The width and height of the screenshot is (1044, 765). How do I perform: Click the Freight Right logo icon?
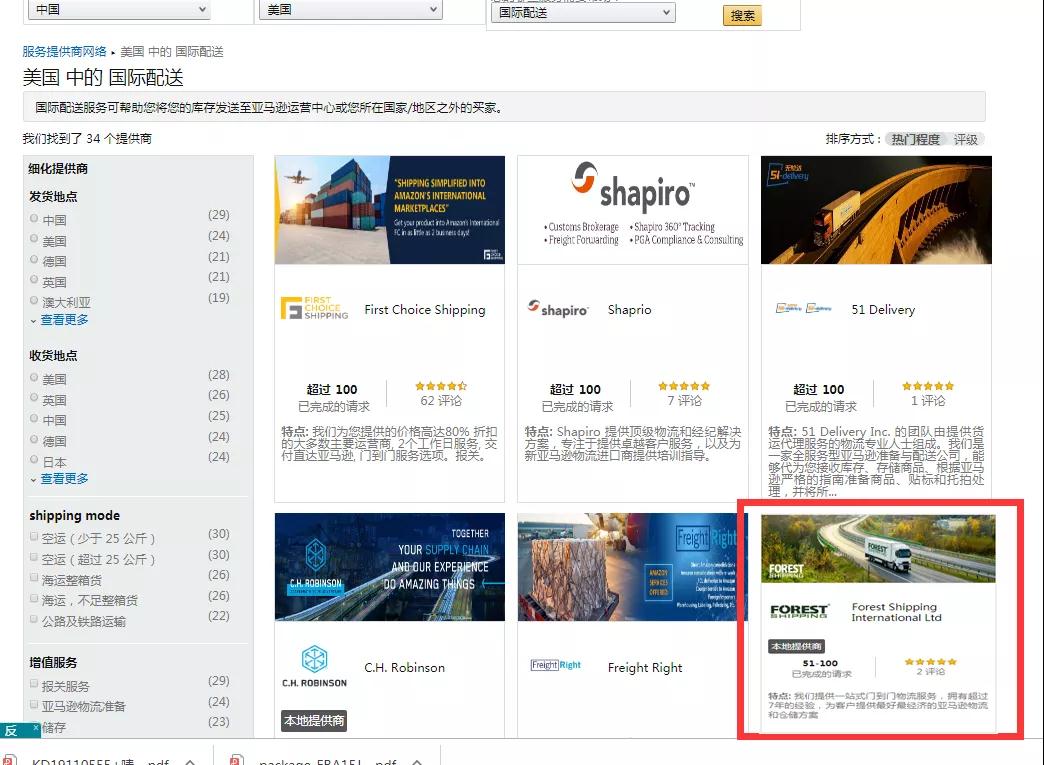(x=555, y=665)
